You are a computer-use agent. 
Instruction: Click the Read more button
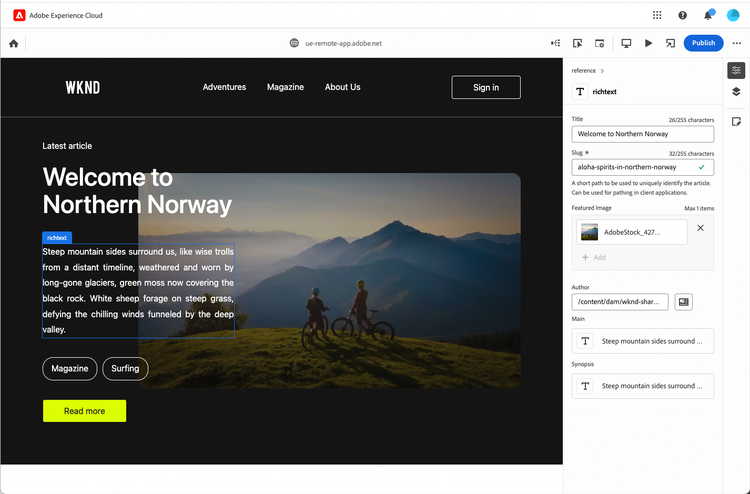click(x=85, y=411)
